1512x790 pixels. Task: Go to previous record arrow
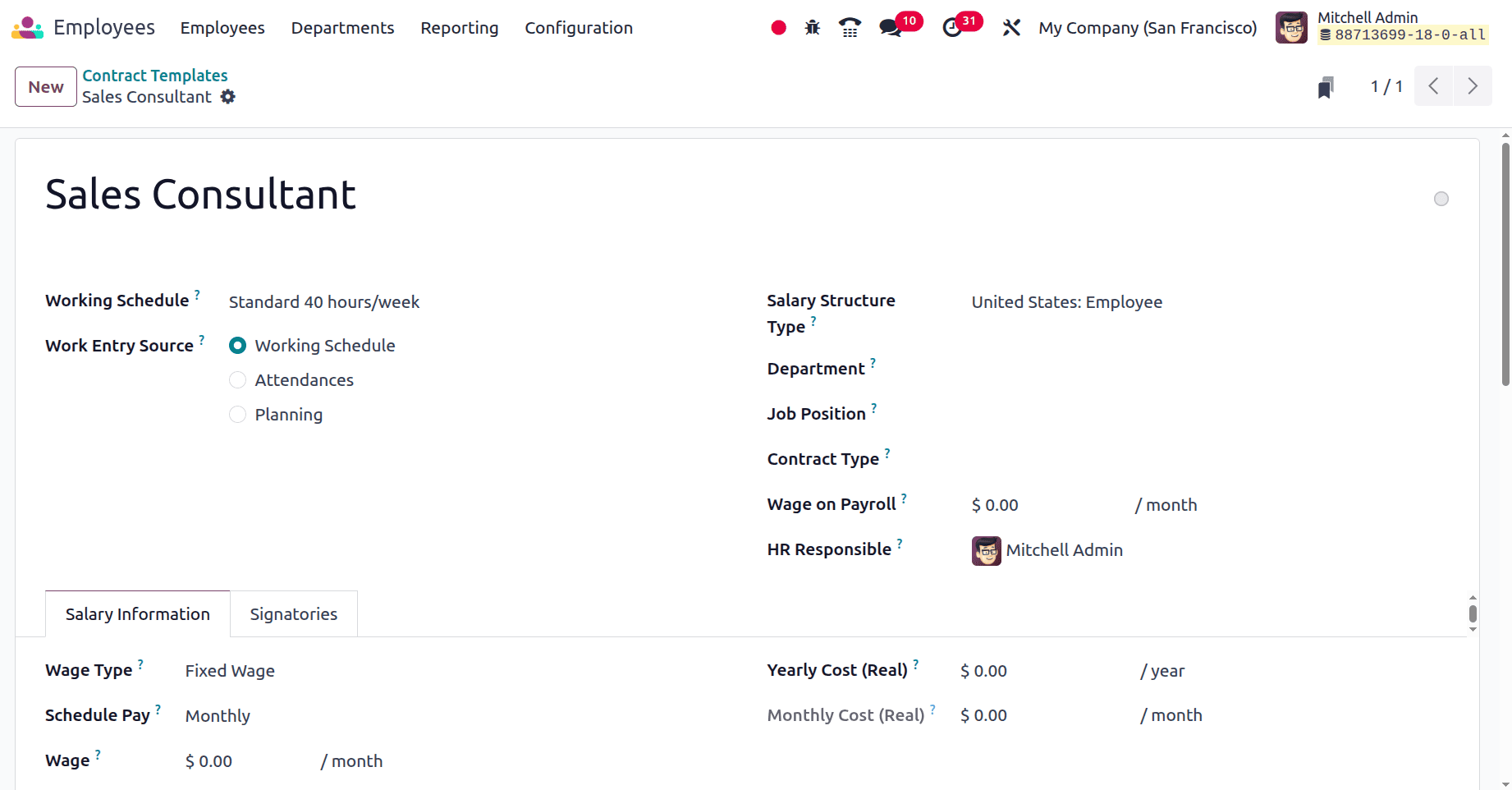tap(1434, 86)
